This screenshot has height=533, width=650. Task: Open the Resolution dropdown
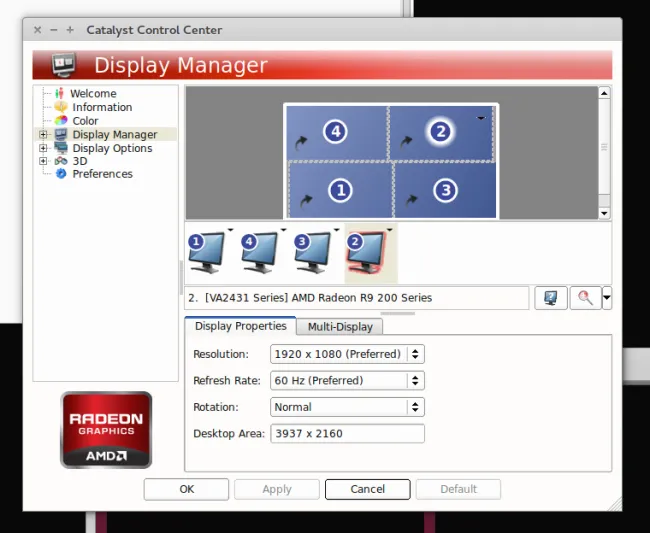pyautogui.click(x=347, y=354)
